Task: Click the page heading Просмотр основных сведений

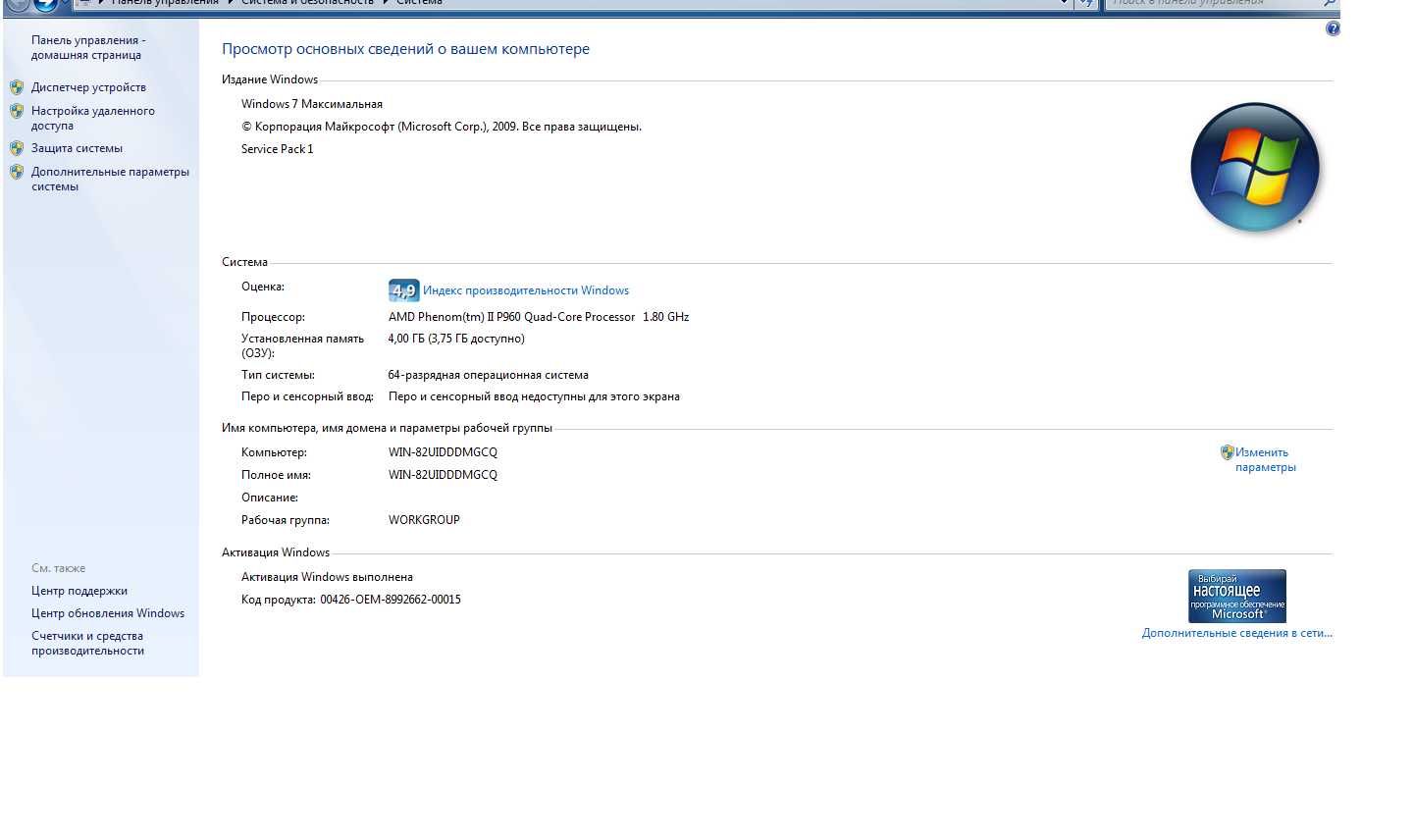Action: 405,49
